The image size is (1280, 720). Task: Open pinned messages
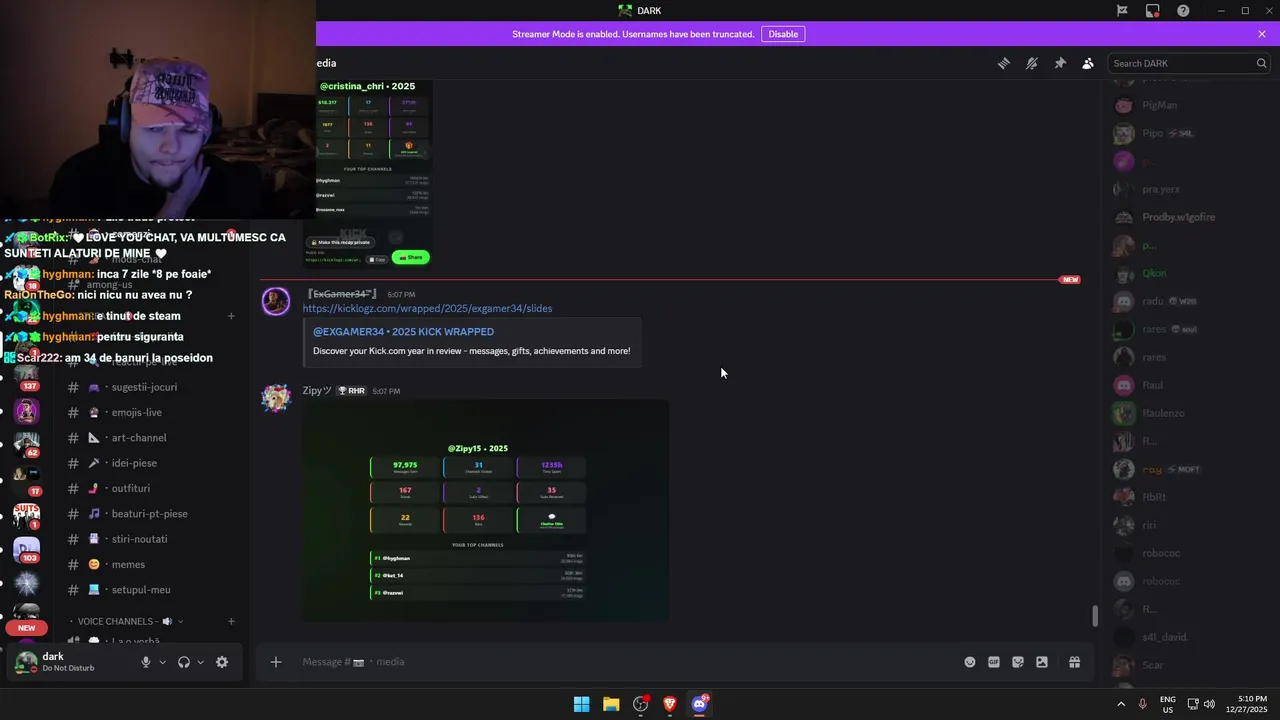click(1060, 63)
